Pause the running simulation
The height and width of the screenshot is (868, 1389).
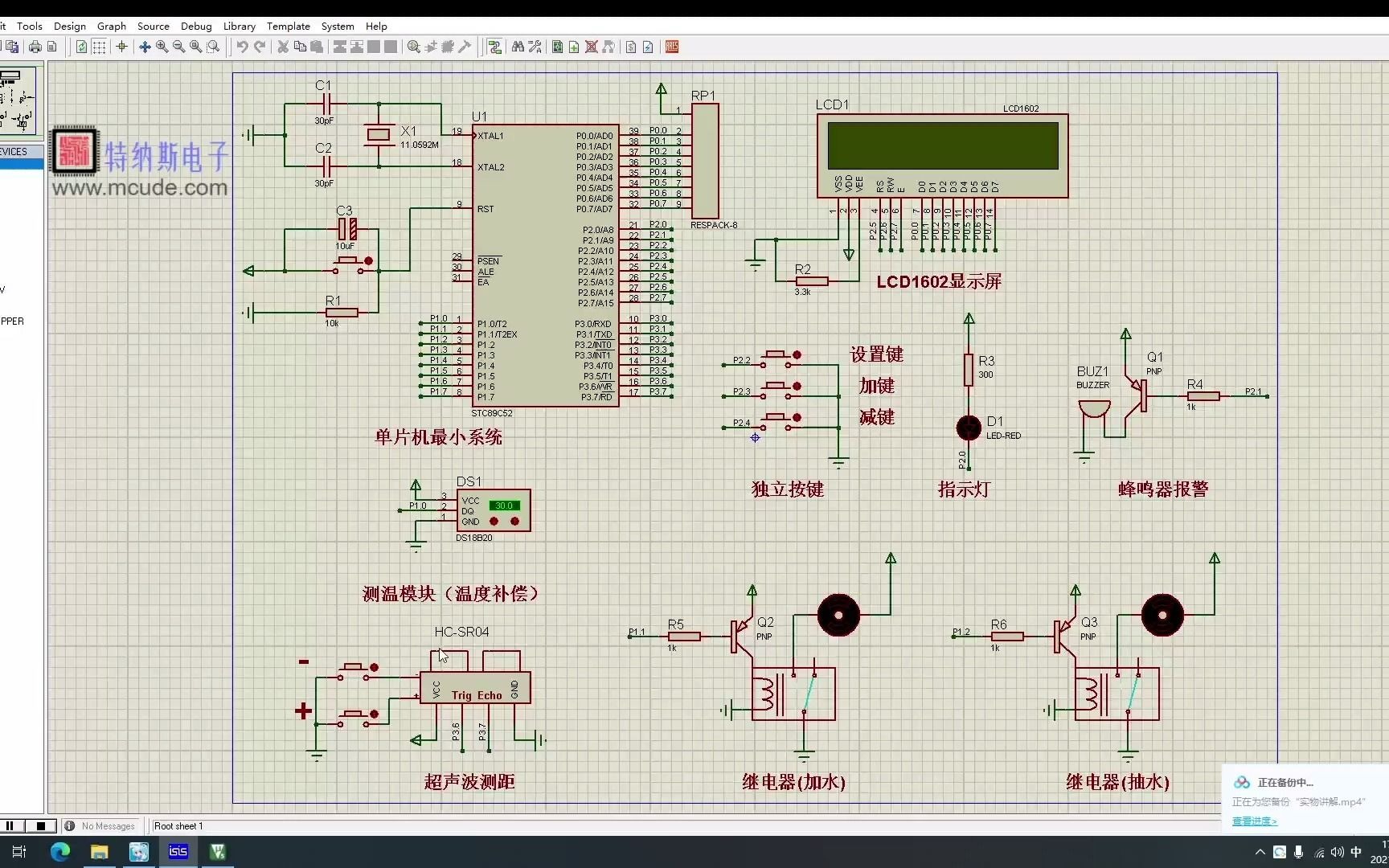(11, 825)
